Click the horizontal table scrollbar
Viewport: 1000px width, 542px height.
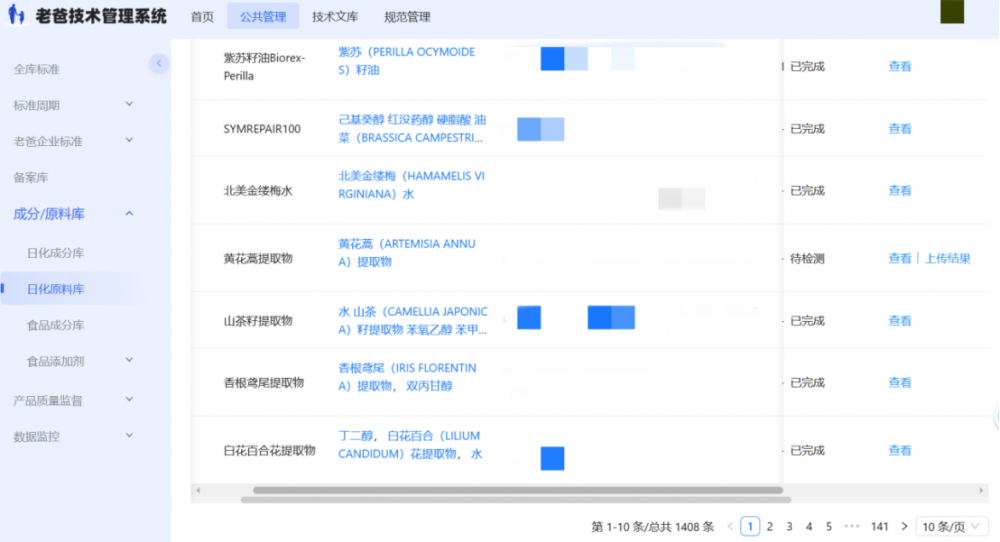click(517, 490)
